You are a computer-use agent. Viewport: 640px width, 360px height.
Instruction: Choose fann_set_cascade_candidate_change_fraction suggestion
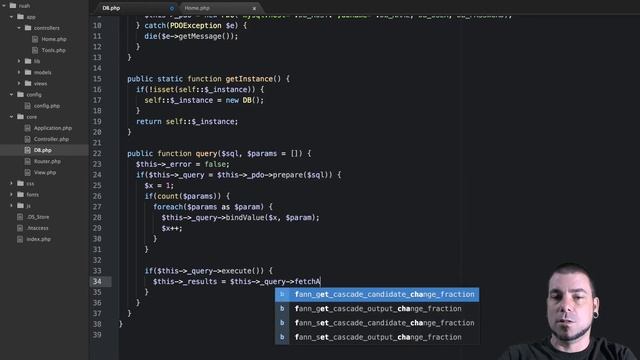[377, 323]
